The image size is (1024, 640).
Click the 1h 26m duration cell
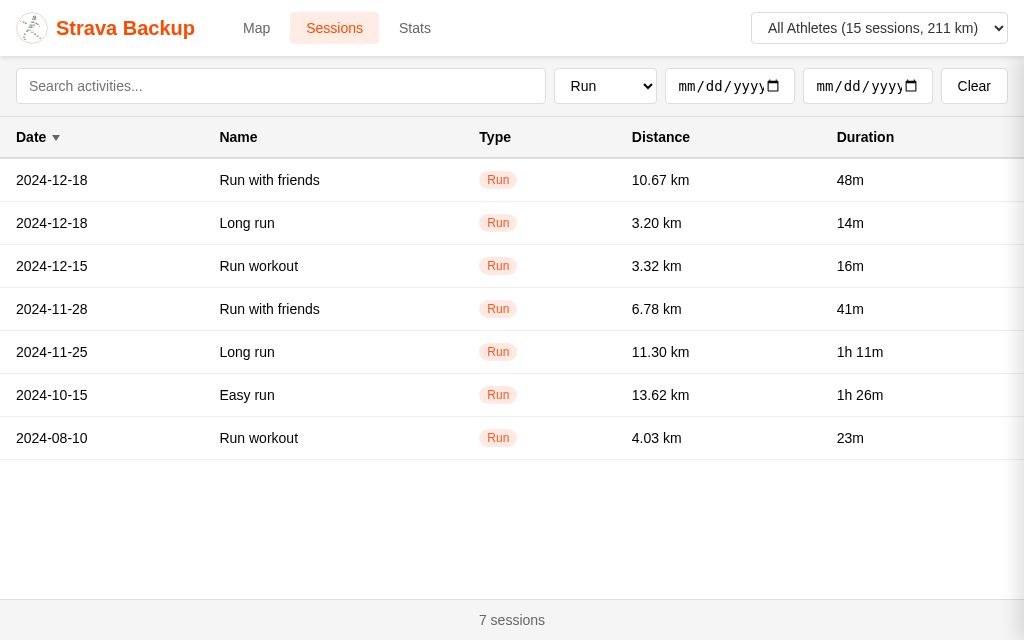point(859,395)
